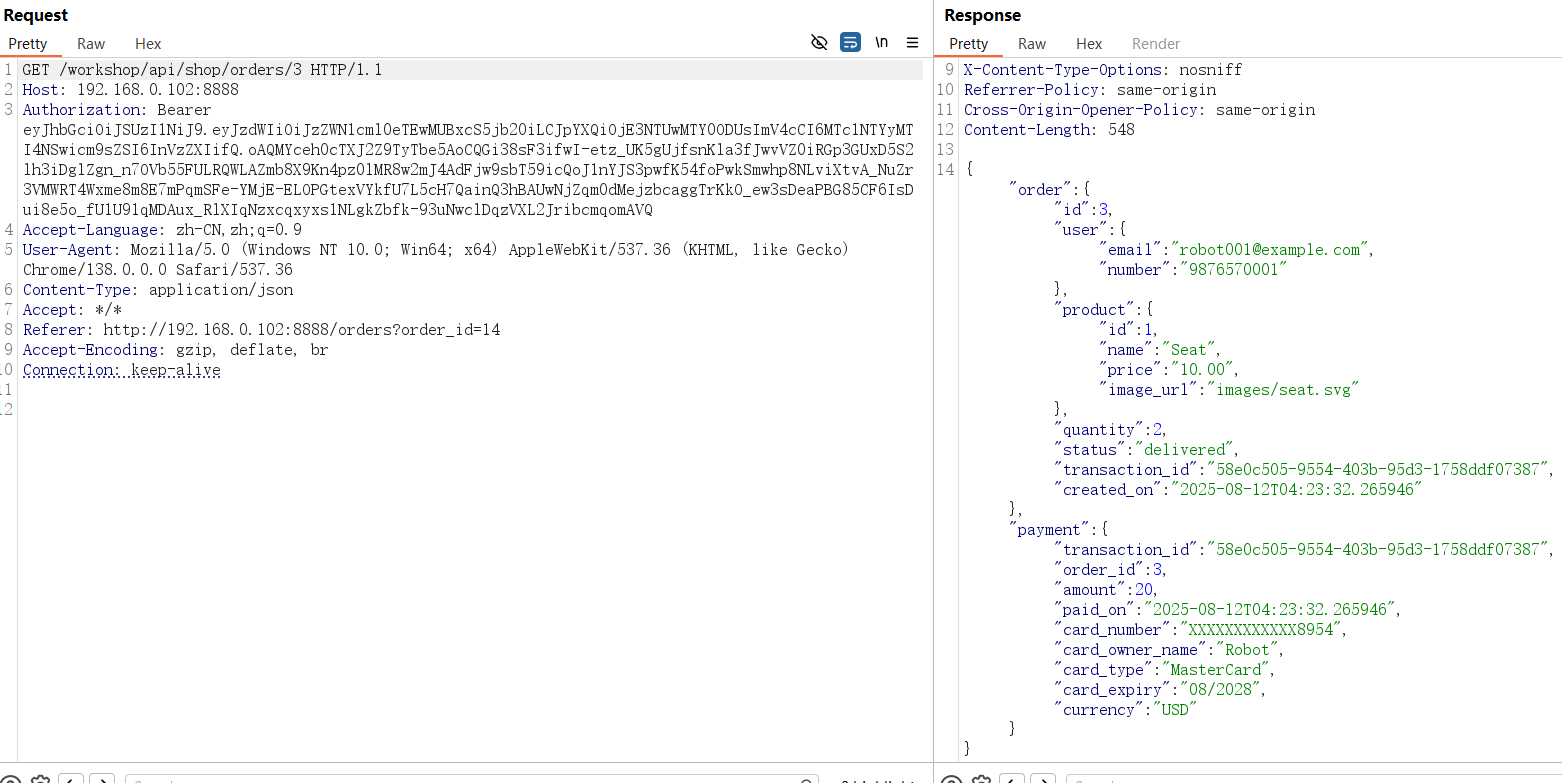The height and width of the screenshot is (783, 1562).
Task: Click the Response panel title
Action: pos(983,15)
